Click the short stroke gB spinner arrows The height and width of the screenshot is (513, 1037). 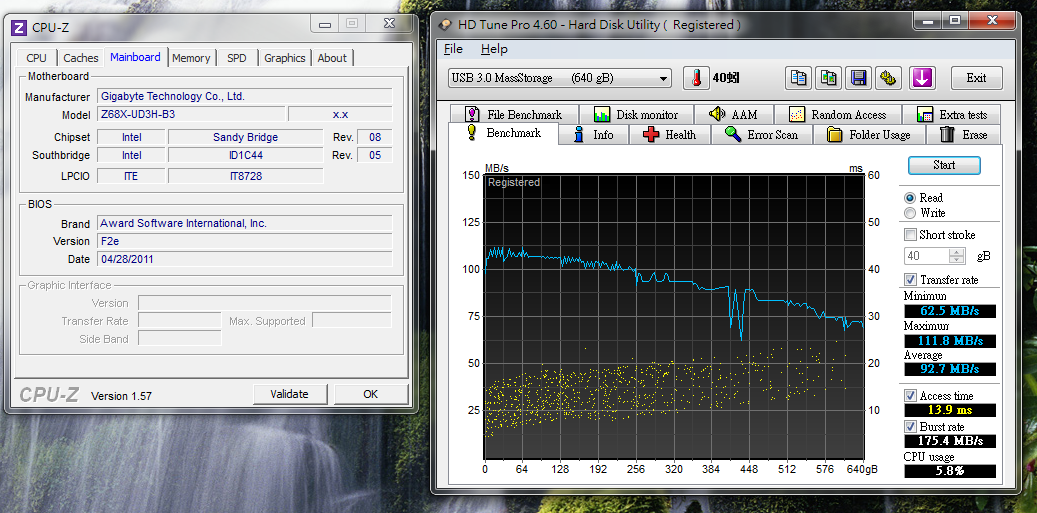tap(956, 256)
